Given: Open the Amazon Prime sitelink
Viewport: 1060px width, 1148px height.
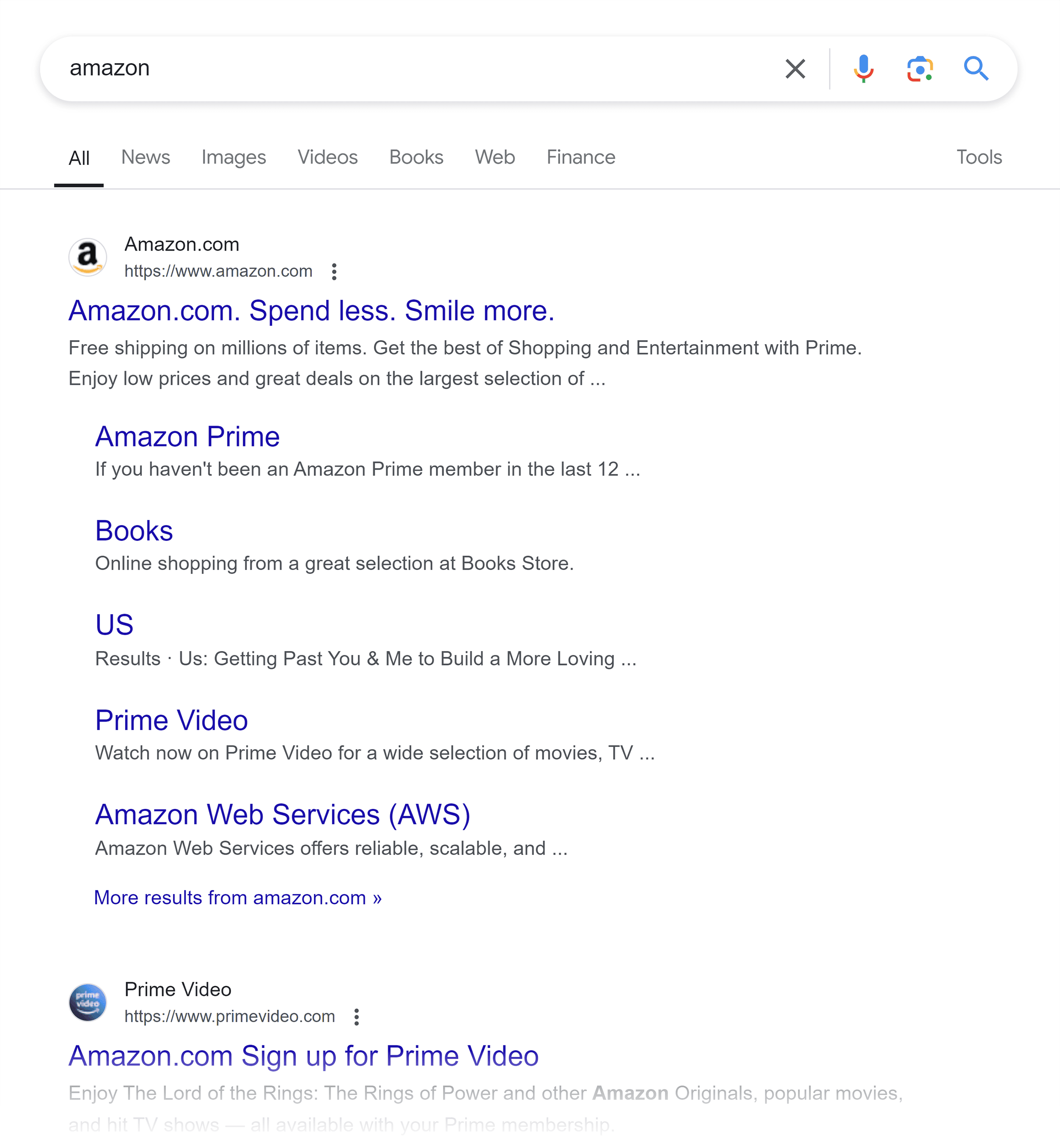Looking at the screenshot, I should (187, 437).
